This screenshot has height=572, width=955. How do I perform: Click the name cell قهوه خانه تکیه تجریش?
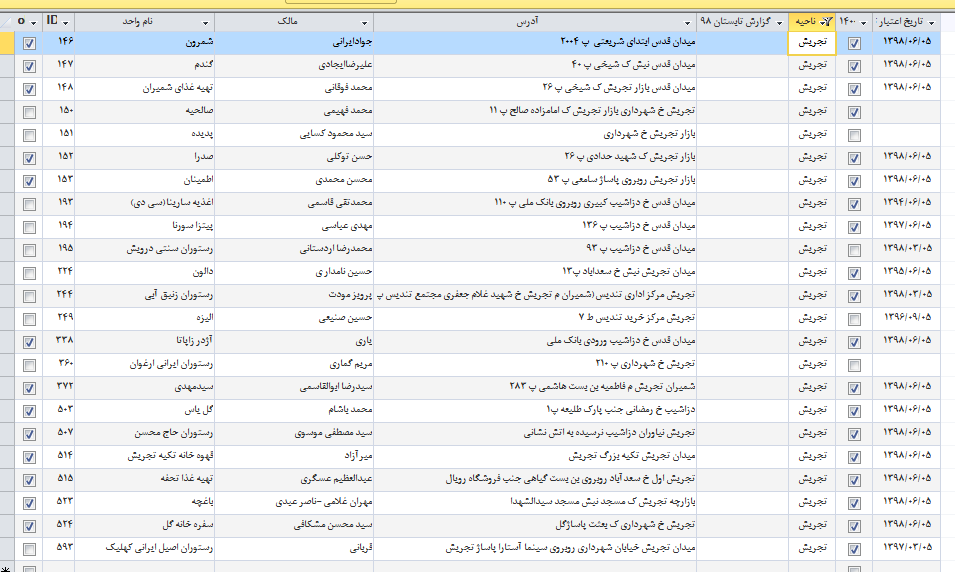click(x=144, y=457)
